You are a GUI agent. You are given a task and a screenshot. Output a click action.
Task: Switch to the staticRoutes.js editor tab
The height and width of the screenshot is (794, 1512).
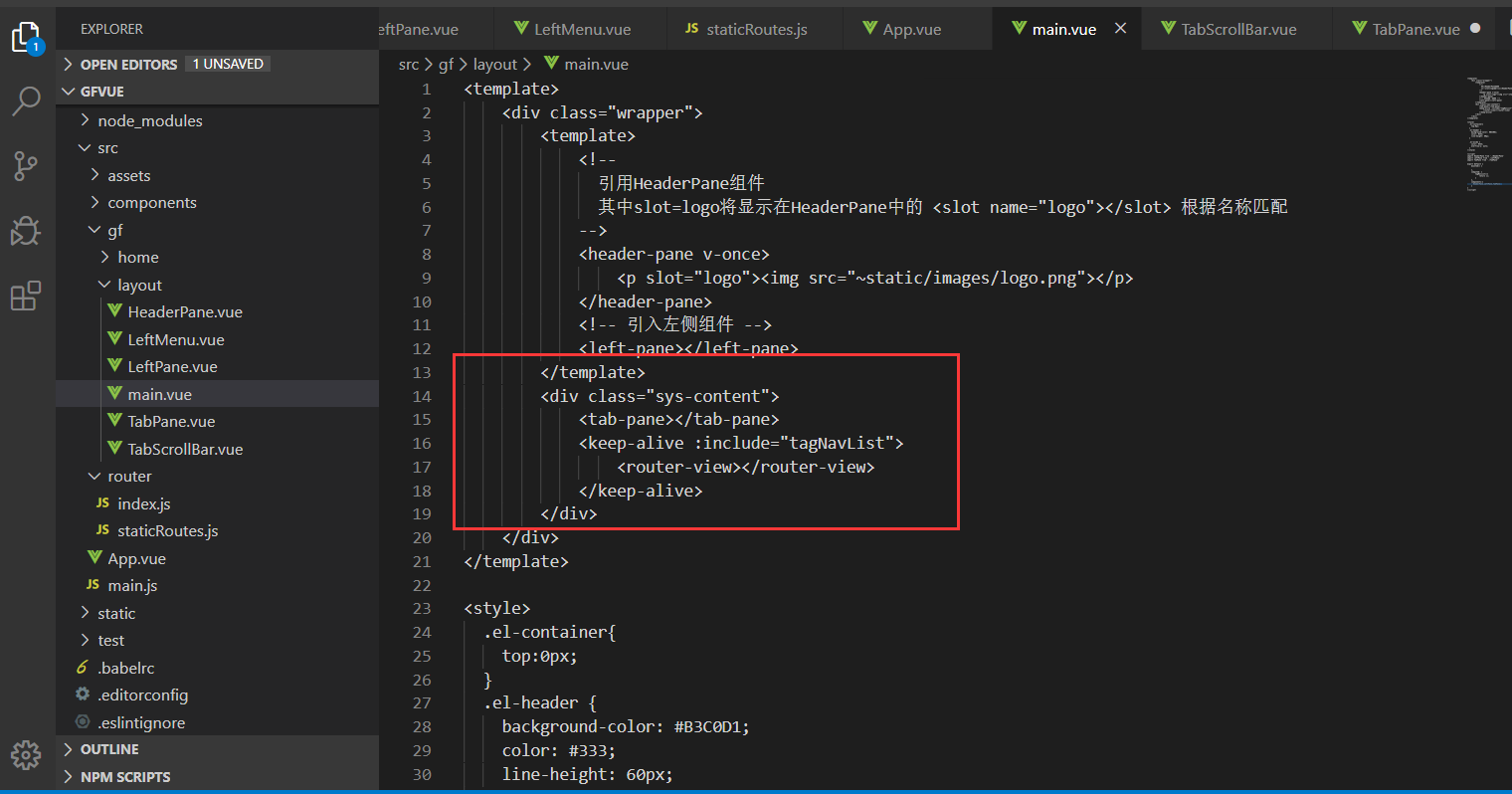(x=755, y=29)
